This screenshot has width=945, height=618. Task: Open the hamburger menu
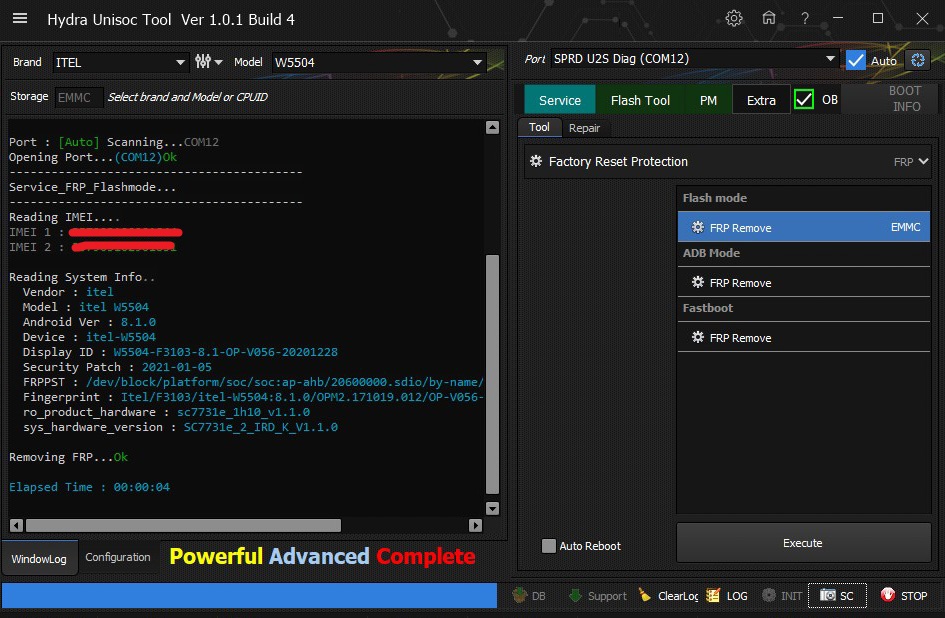coord(20,19)
